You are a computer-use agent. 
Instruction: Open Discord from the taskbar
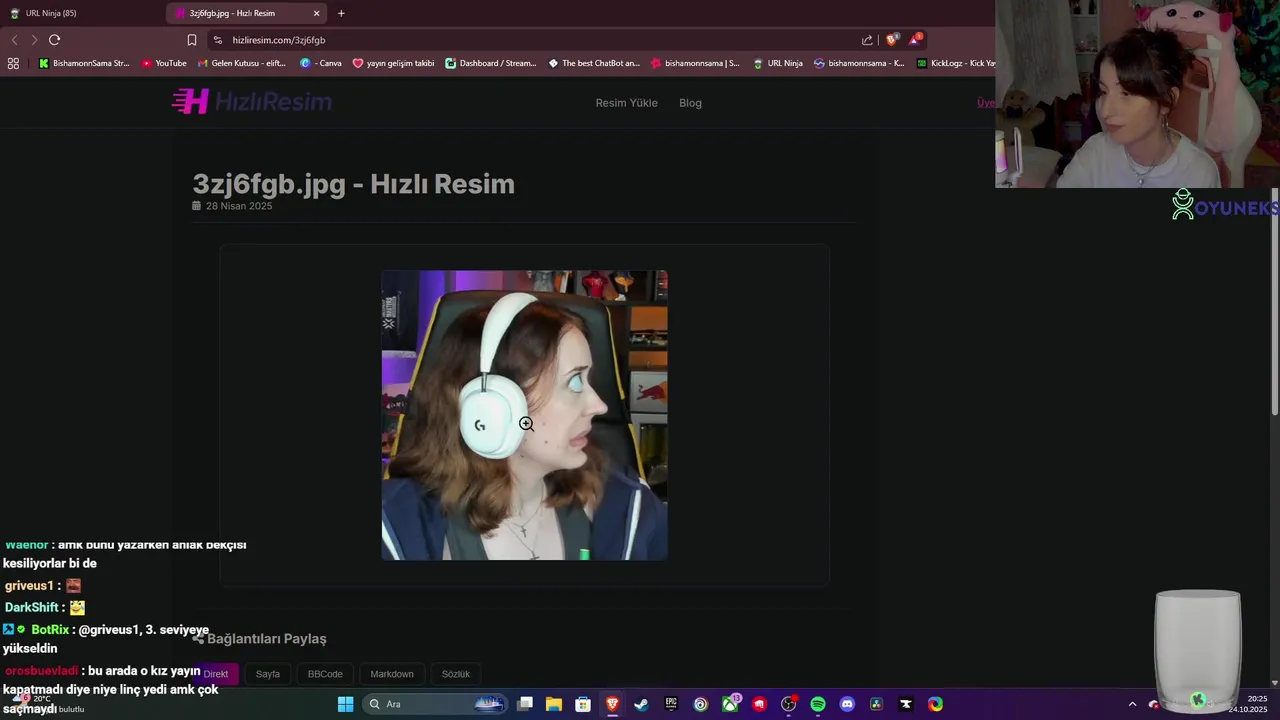click(x=847, y=704)
